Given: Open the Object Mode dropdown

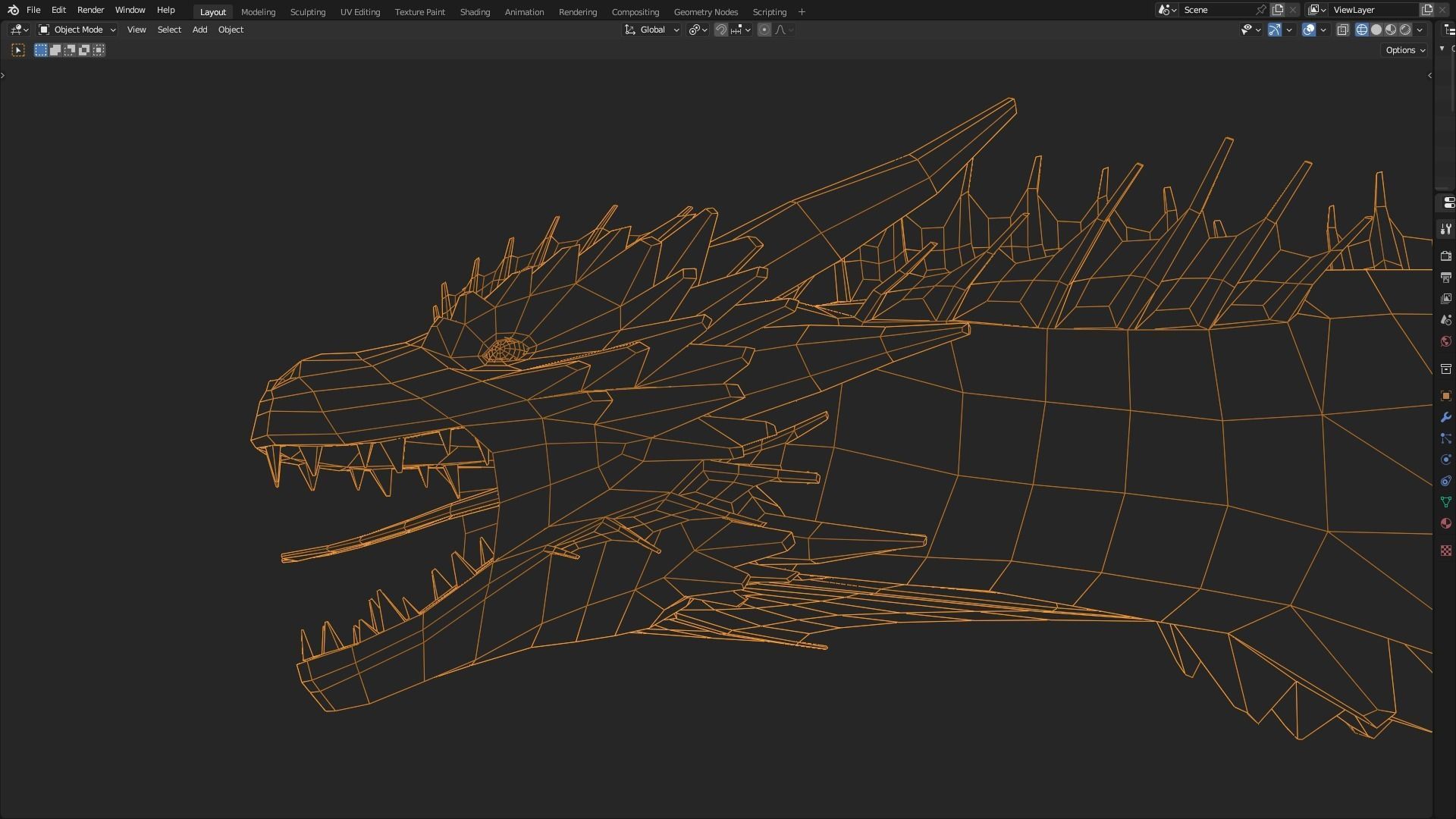Looking at the screenshot, I should point(77,30).
